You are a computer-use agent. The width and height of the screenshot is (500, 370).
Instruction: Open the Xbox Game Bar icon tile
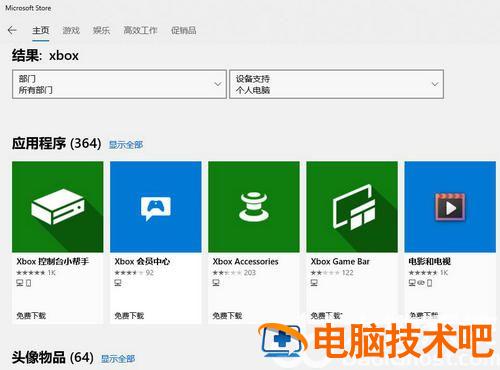[352, 207]
